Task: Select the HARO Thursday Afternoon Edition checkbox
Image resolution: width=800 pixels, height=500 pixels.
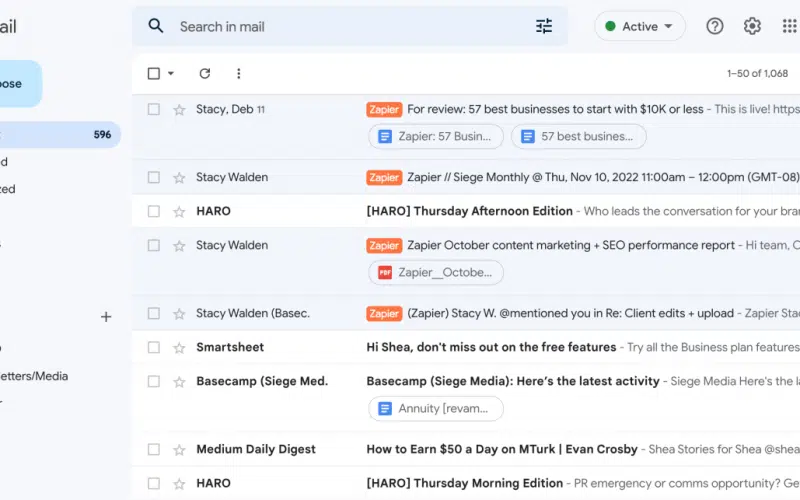Action: tap(154, 211)
